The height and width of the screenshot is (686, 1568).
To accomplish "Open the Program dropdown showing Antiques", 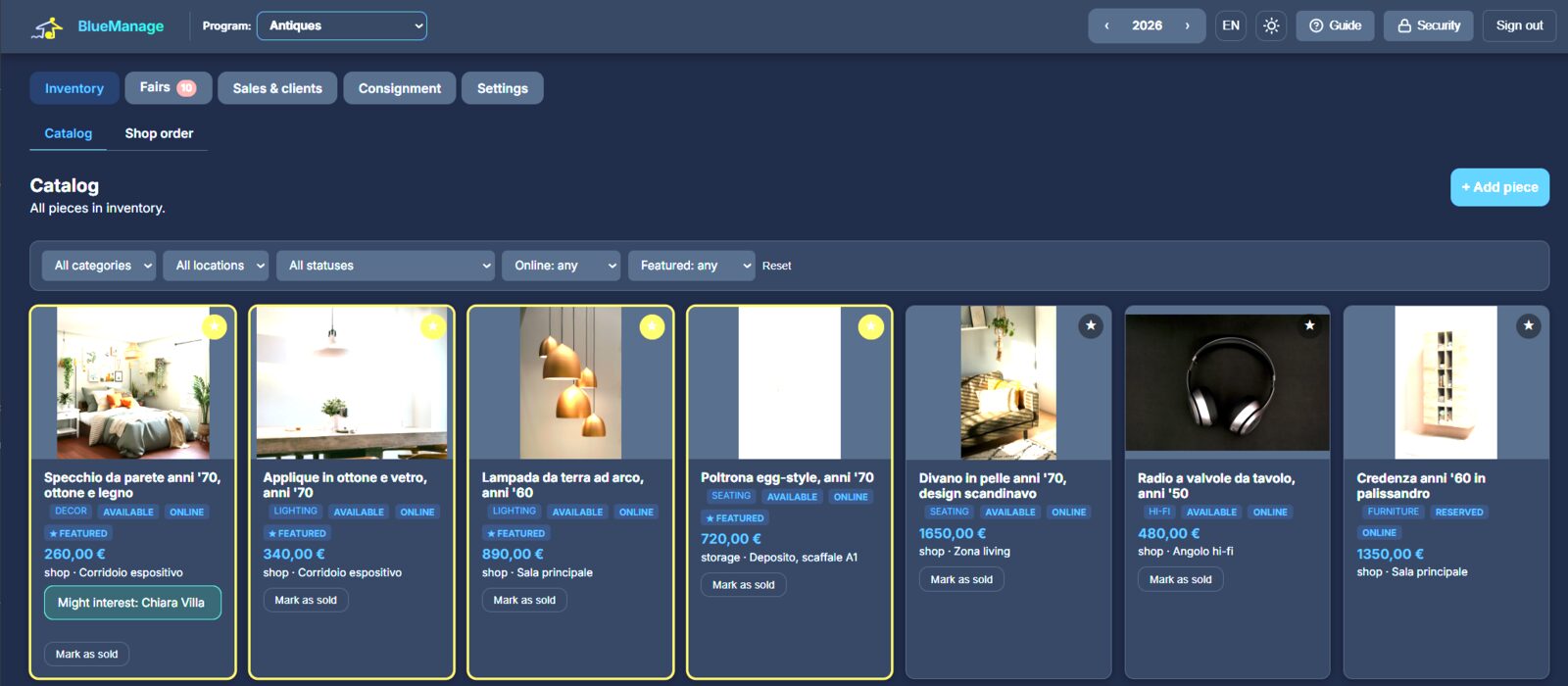I will (341, 26).
